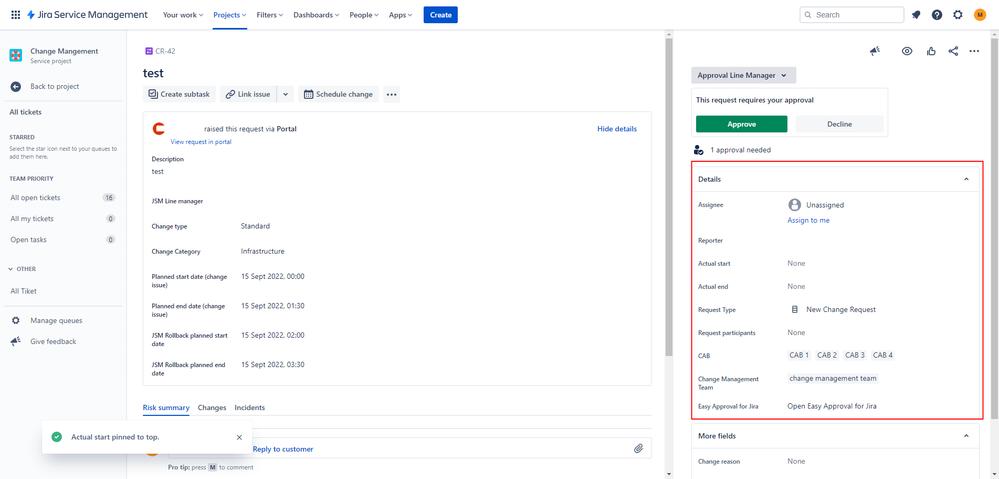Click the Give feedback megaphone icon
999x479 pixels.
point(16,341)
